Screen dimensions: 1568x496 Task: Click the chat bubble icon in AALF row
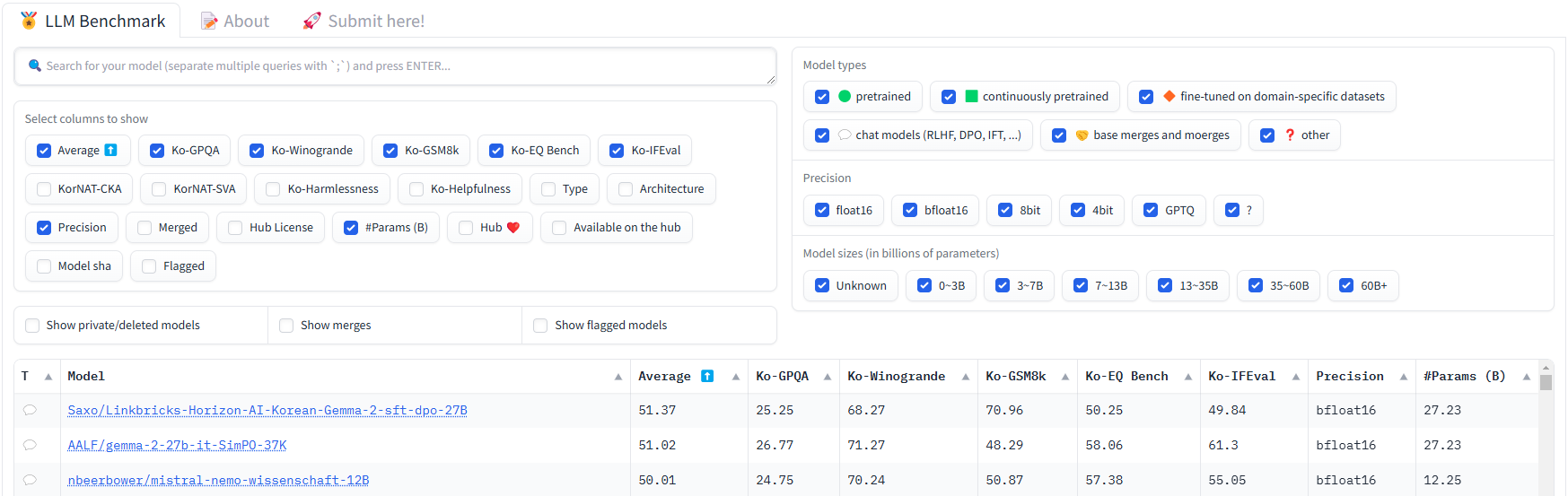point(30,445)
